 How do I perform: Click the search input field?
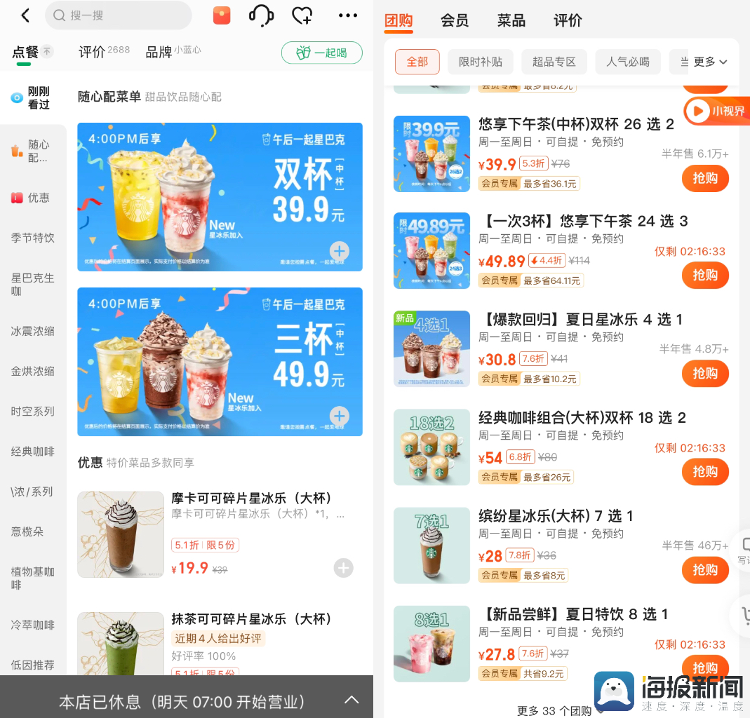(x=119, y=15)
